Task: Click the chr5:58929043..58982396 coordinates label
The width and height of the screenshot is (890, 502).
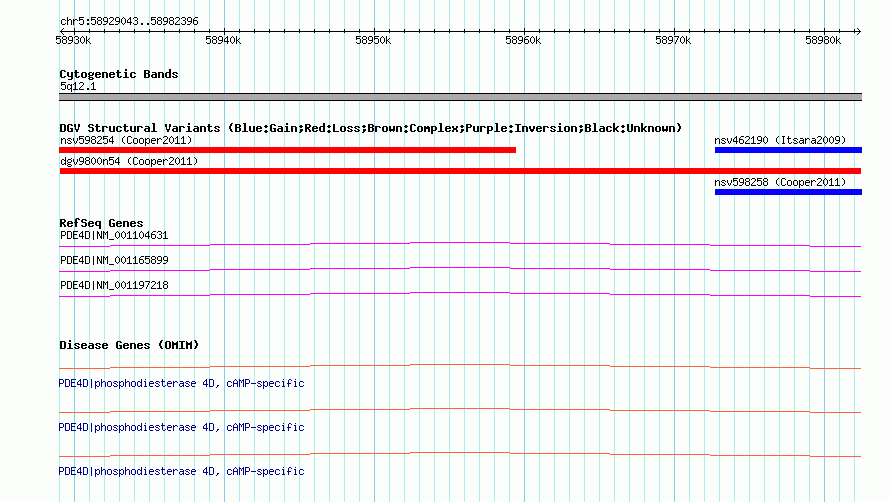Action: pyautogui.click(x=129, y=21)
